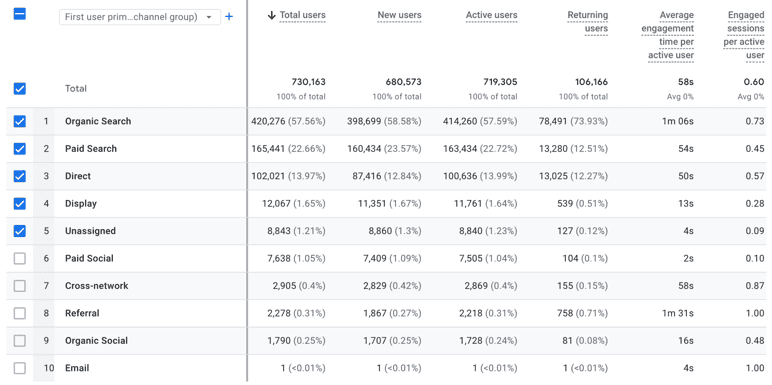Click the Paid Search channel name
Viewport: 772px width, 385px height.
(91, 149)
